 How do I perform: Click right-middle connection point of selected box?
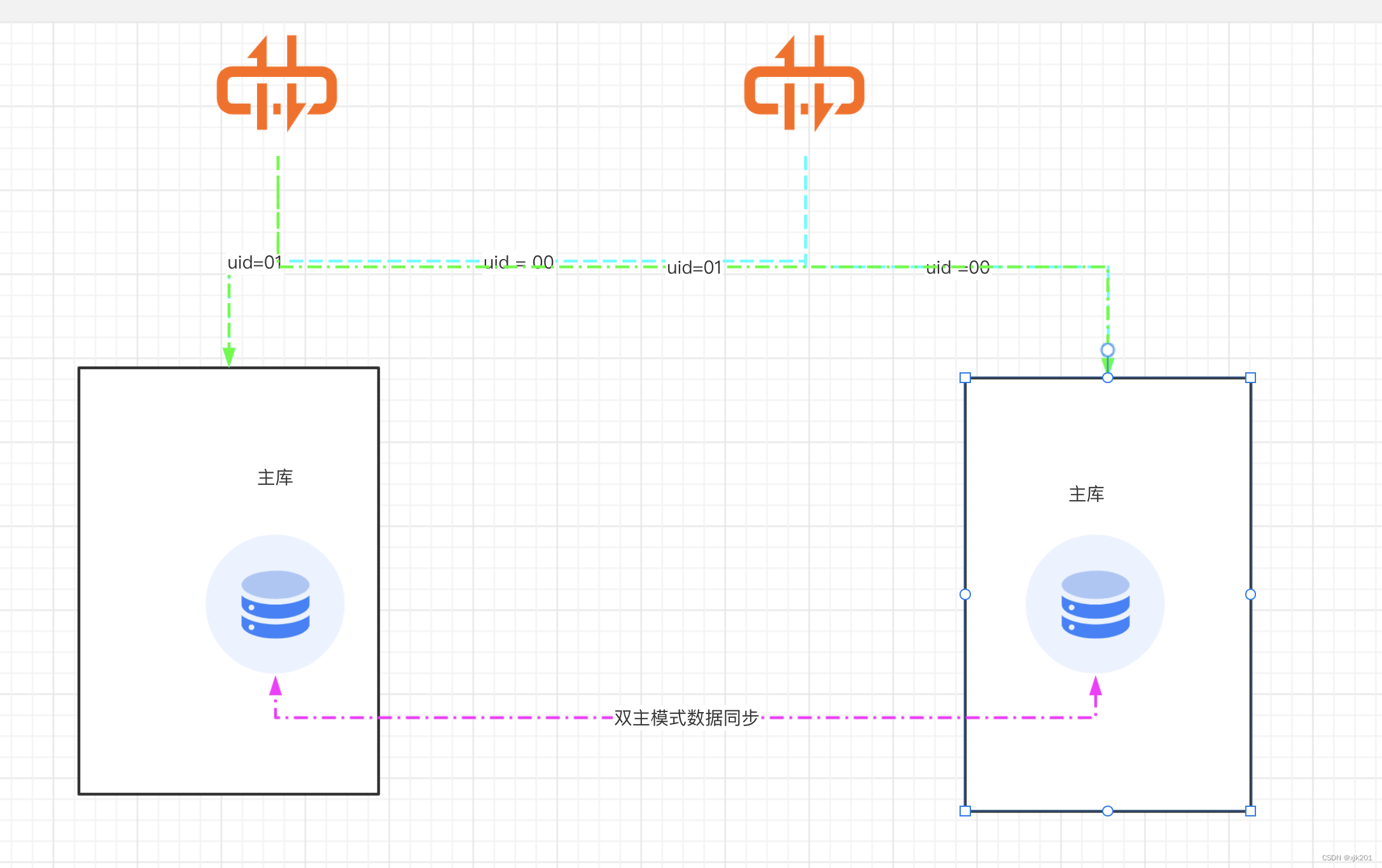(1250, 594)
